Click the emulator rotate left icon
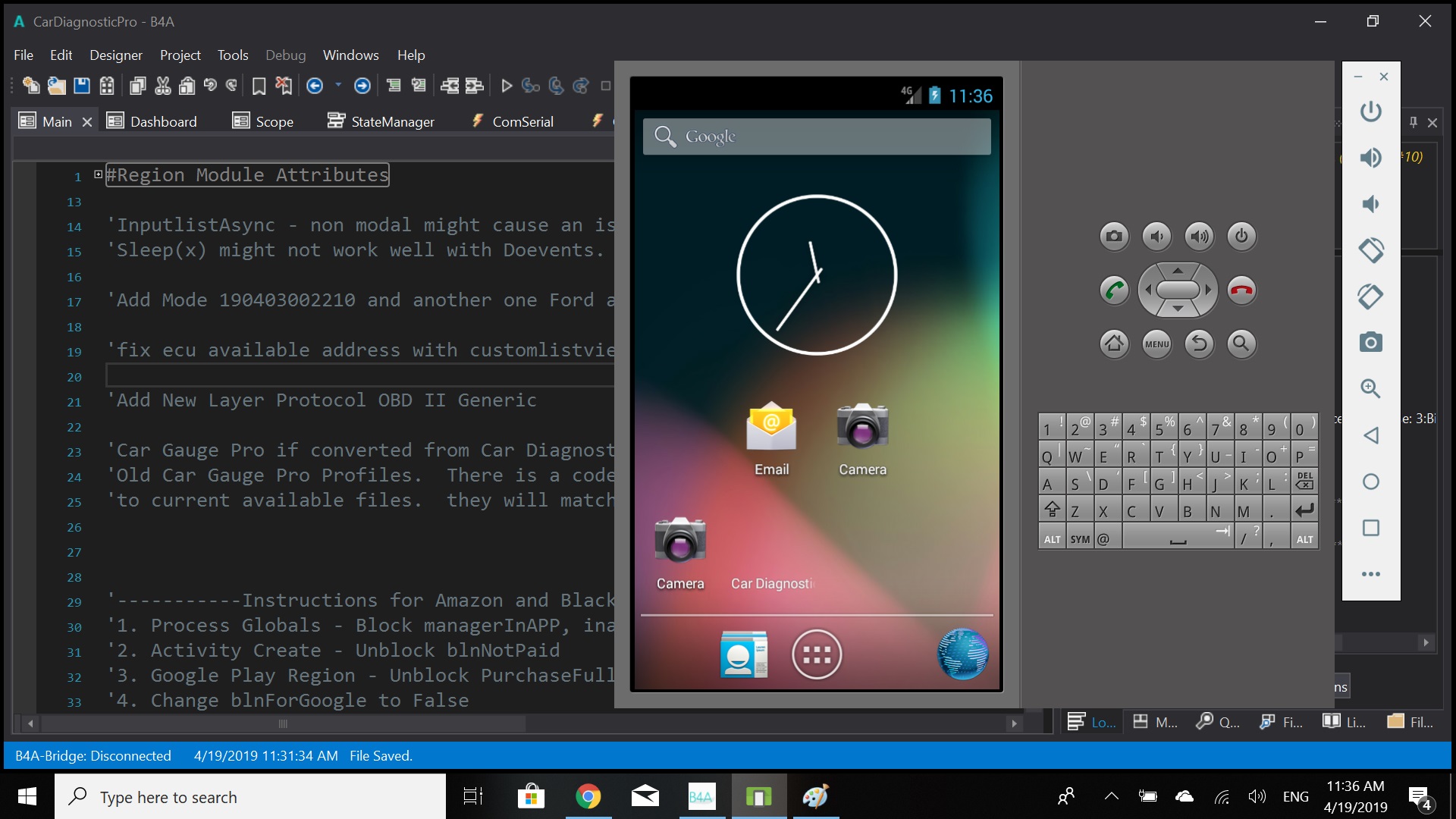The image size is (1456, 819). (x=1370, y=249)
